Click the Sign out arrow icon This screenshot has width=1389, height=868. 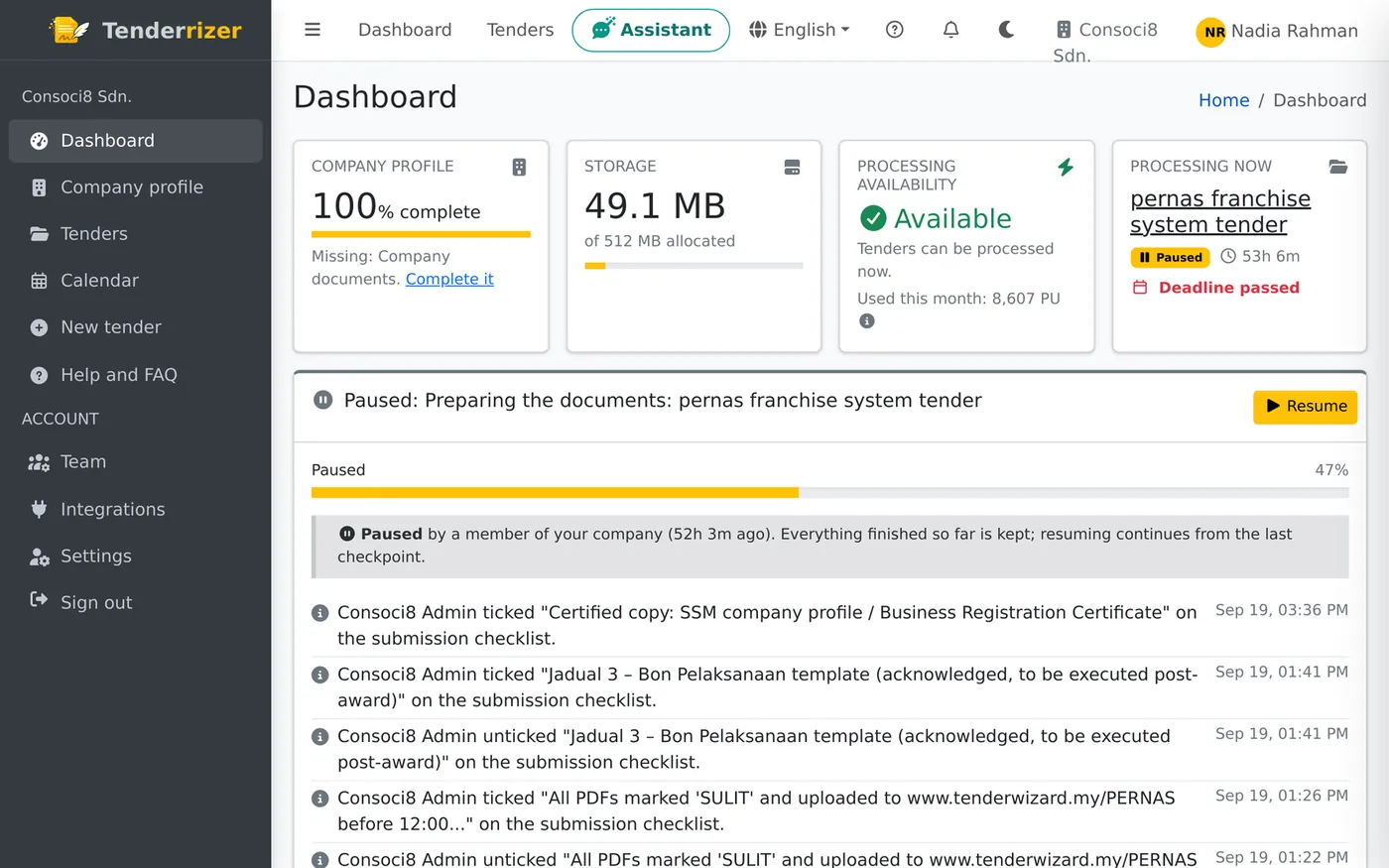point(39,599)
